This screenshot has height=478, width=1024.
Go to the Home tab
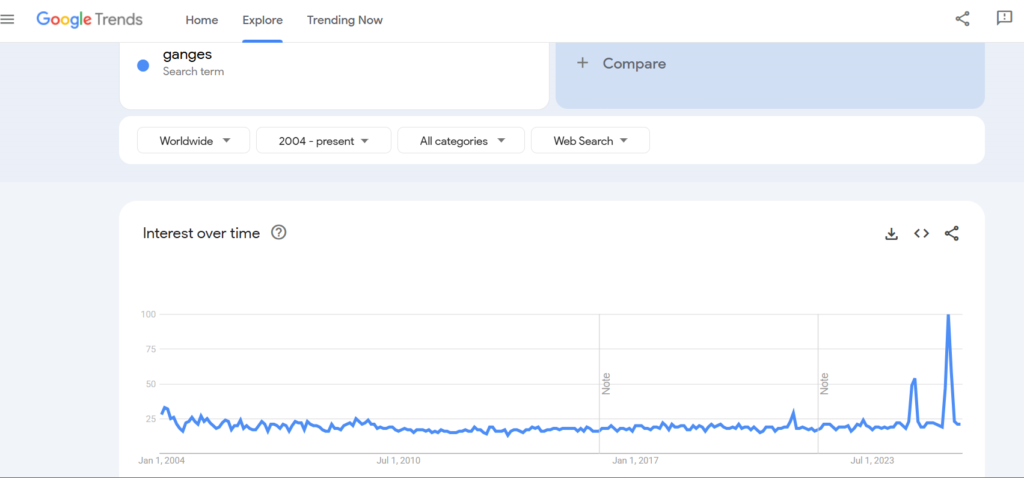pos(202,20)
